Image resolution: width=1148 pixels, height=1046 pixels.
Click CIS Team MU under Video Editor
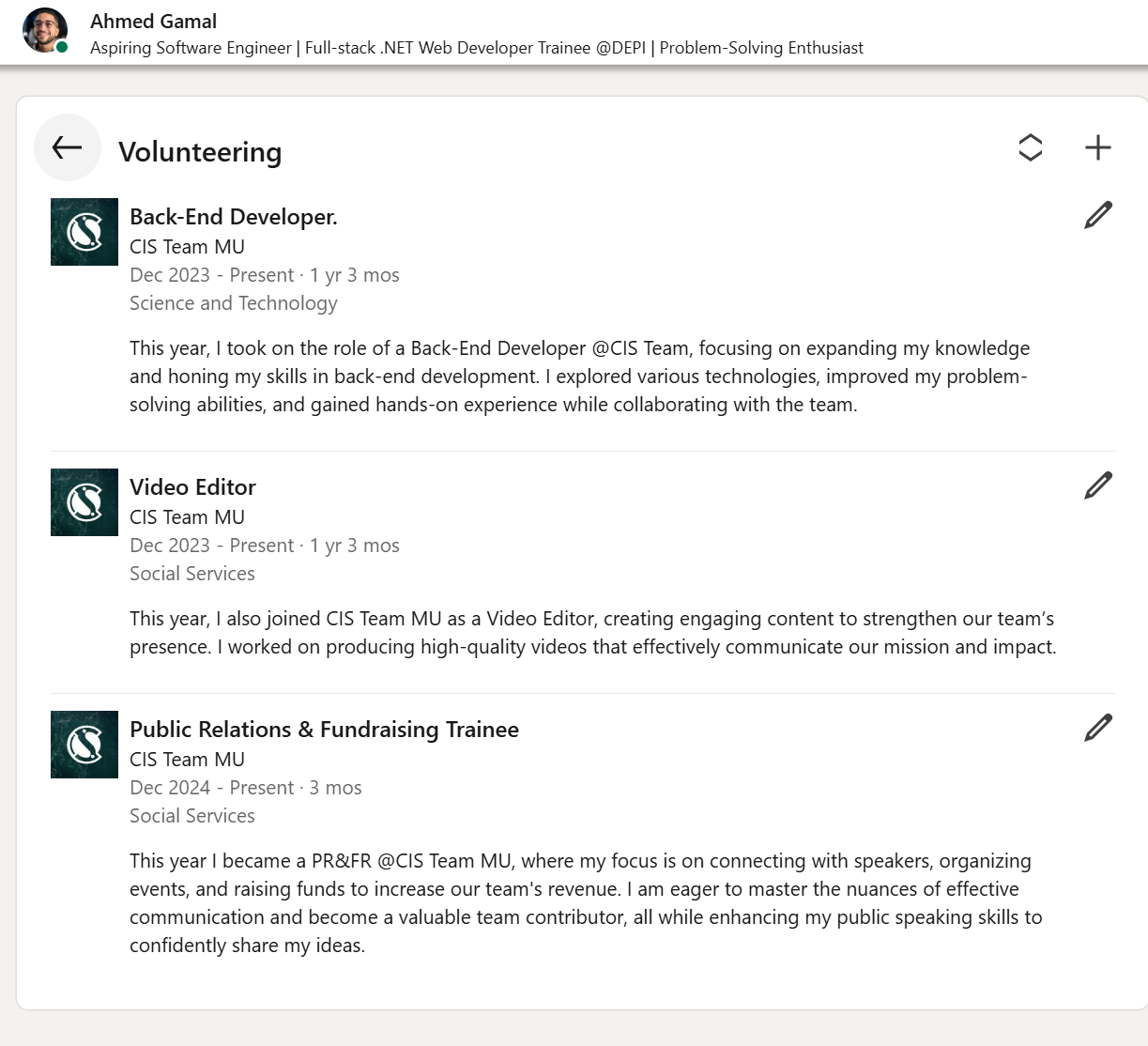(x=187, y=517)
